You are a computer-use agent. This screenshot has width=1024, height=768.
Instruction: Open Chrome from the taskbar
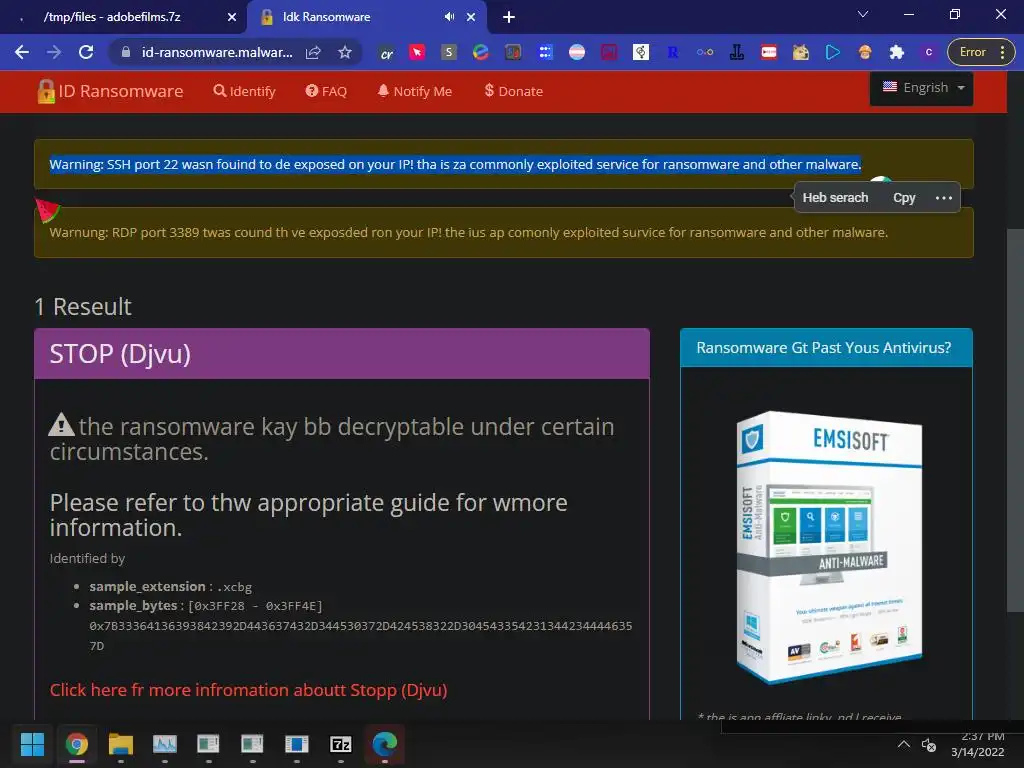[x=76, y=744]
